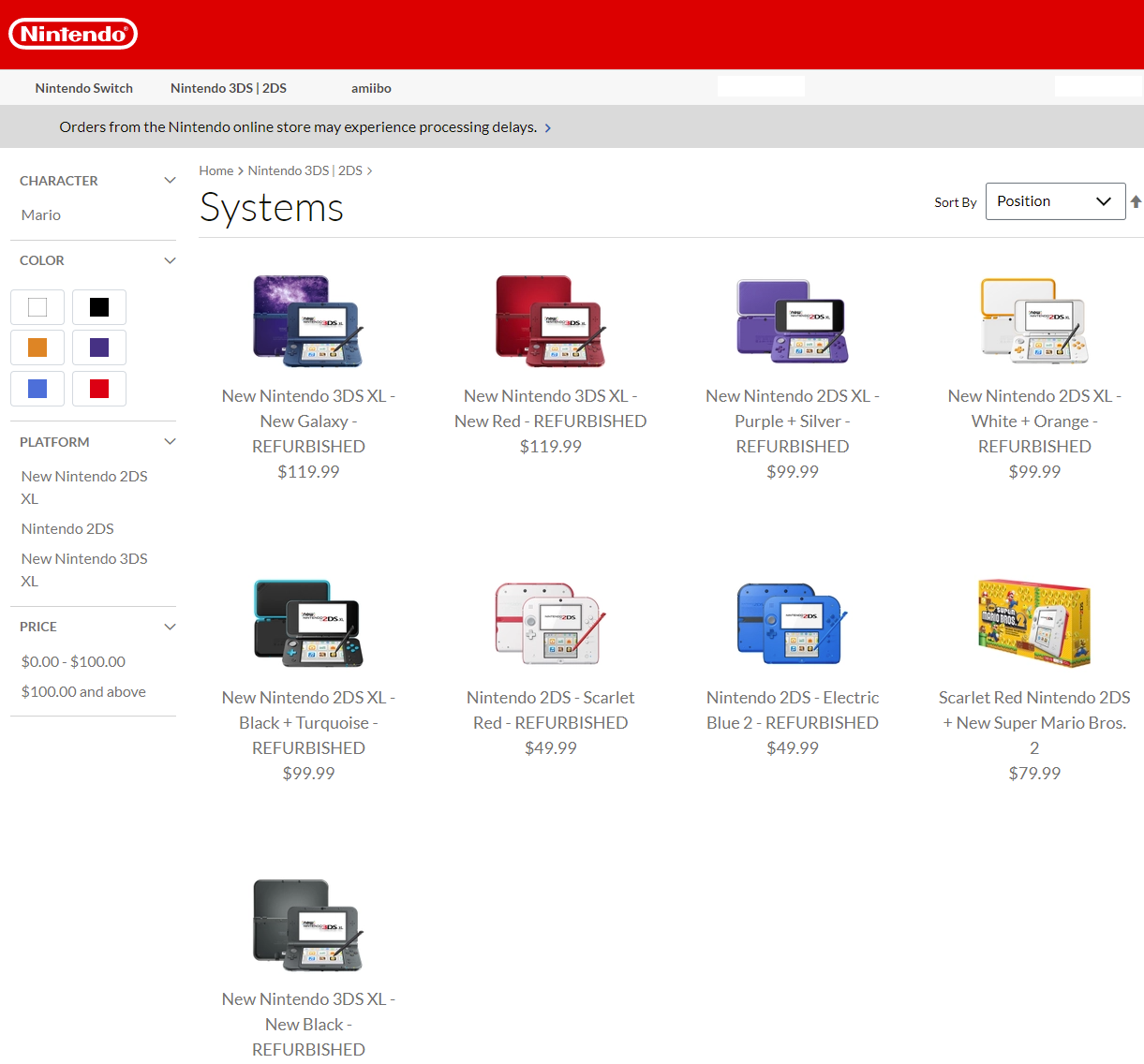Open the Nintendo Switch menu
This screenshot has height=1064, width=1144.
[x=84, y=88]
